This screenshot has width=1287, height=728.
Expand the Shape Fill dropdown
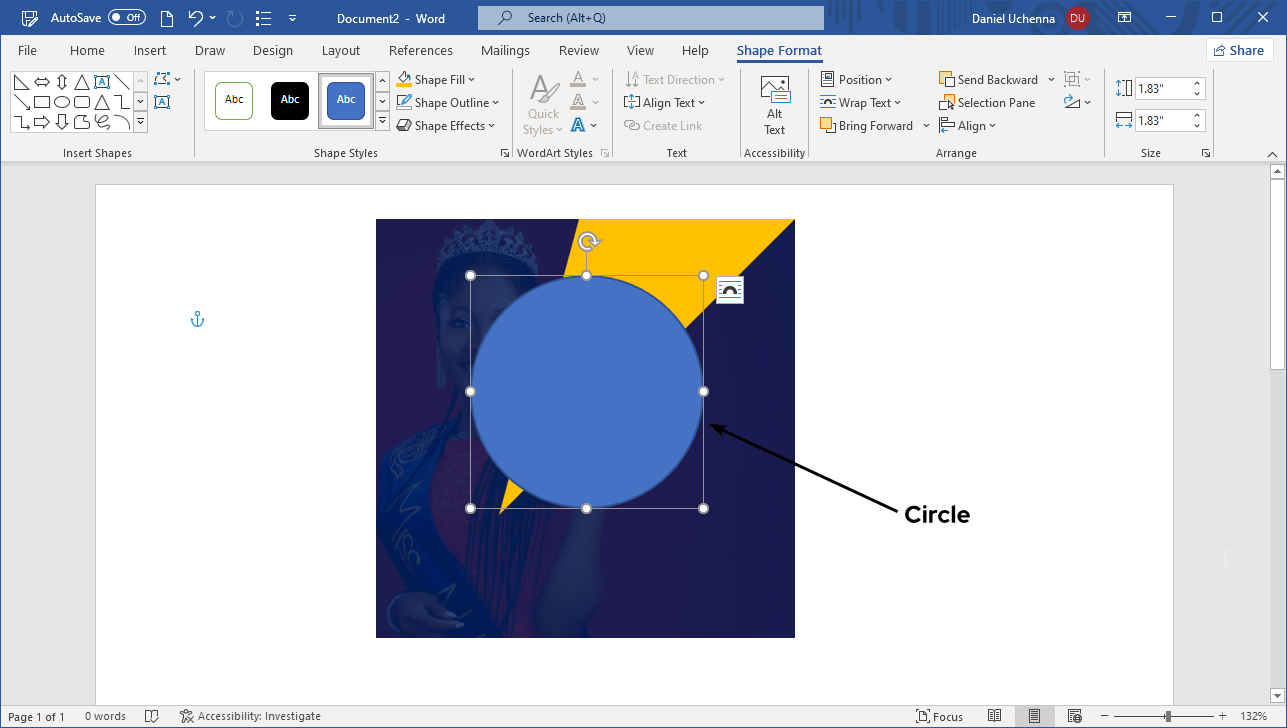pos(470,80)
